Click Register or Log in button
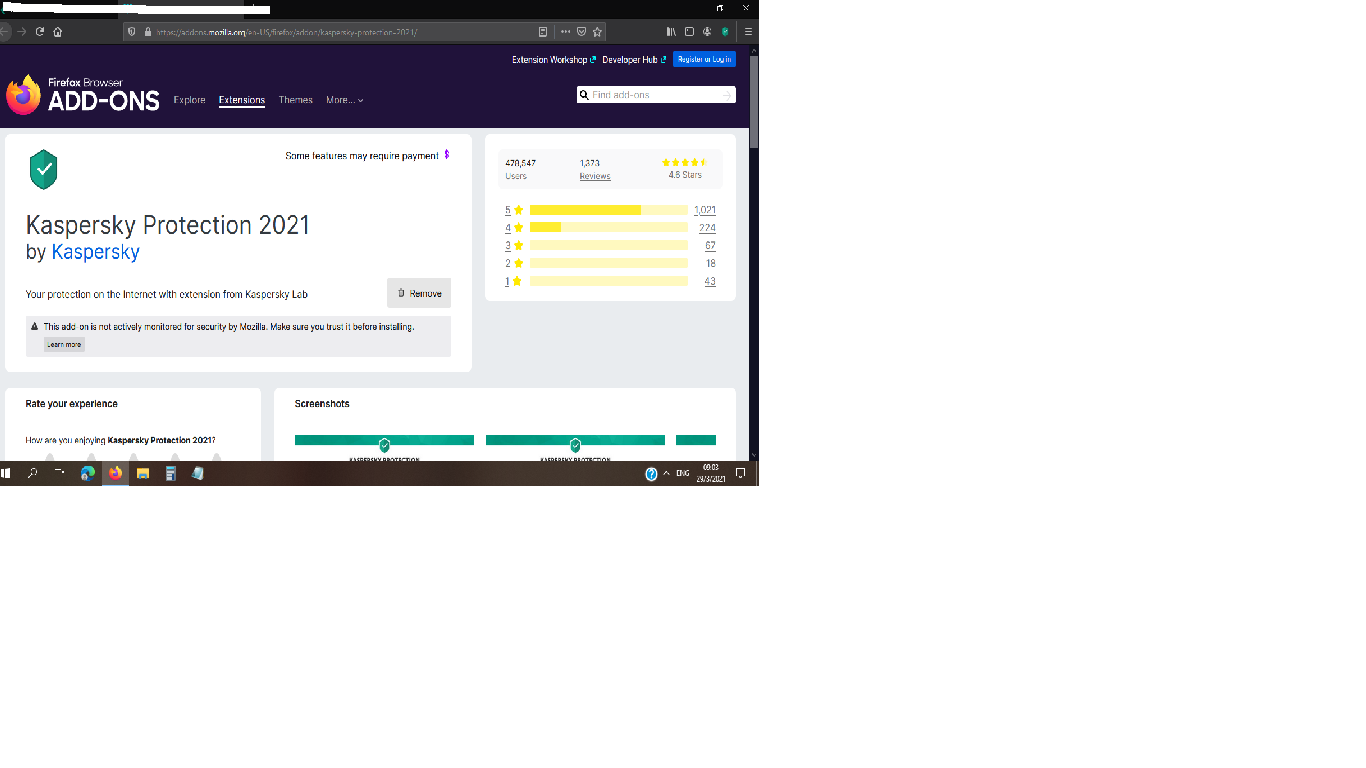The image size is (1366, 768). tap(704, 60)
